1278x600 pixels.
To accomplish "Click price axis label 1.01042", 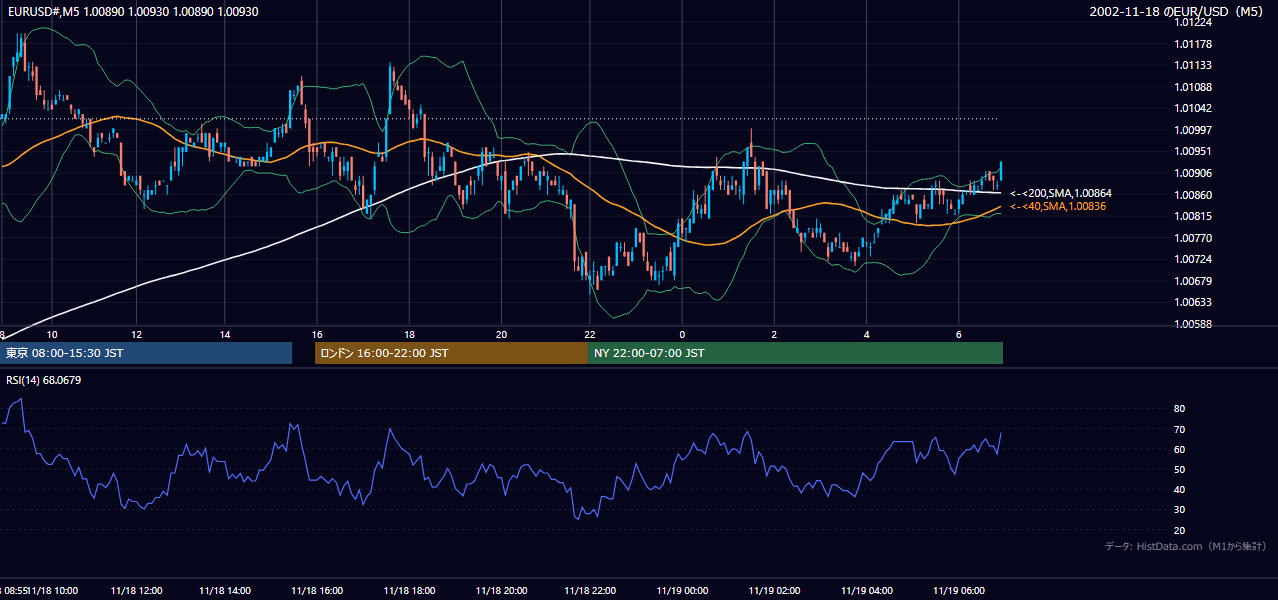I will [x=1192, y=108].
